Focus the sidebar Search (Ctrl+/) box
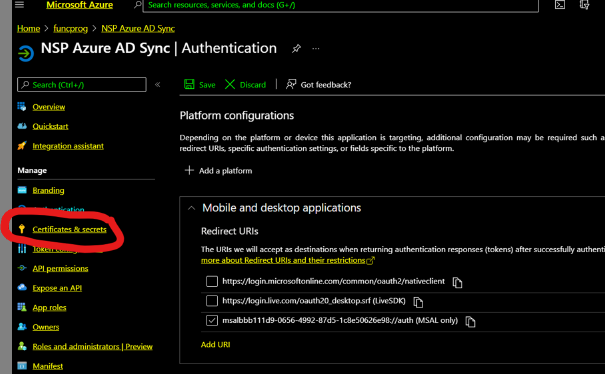Image resolution: width=605 pixels, height=374 pixels. [82, 85]
